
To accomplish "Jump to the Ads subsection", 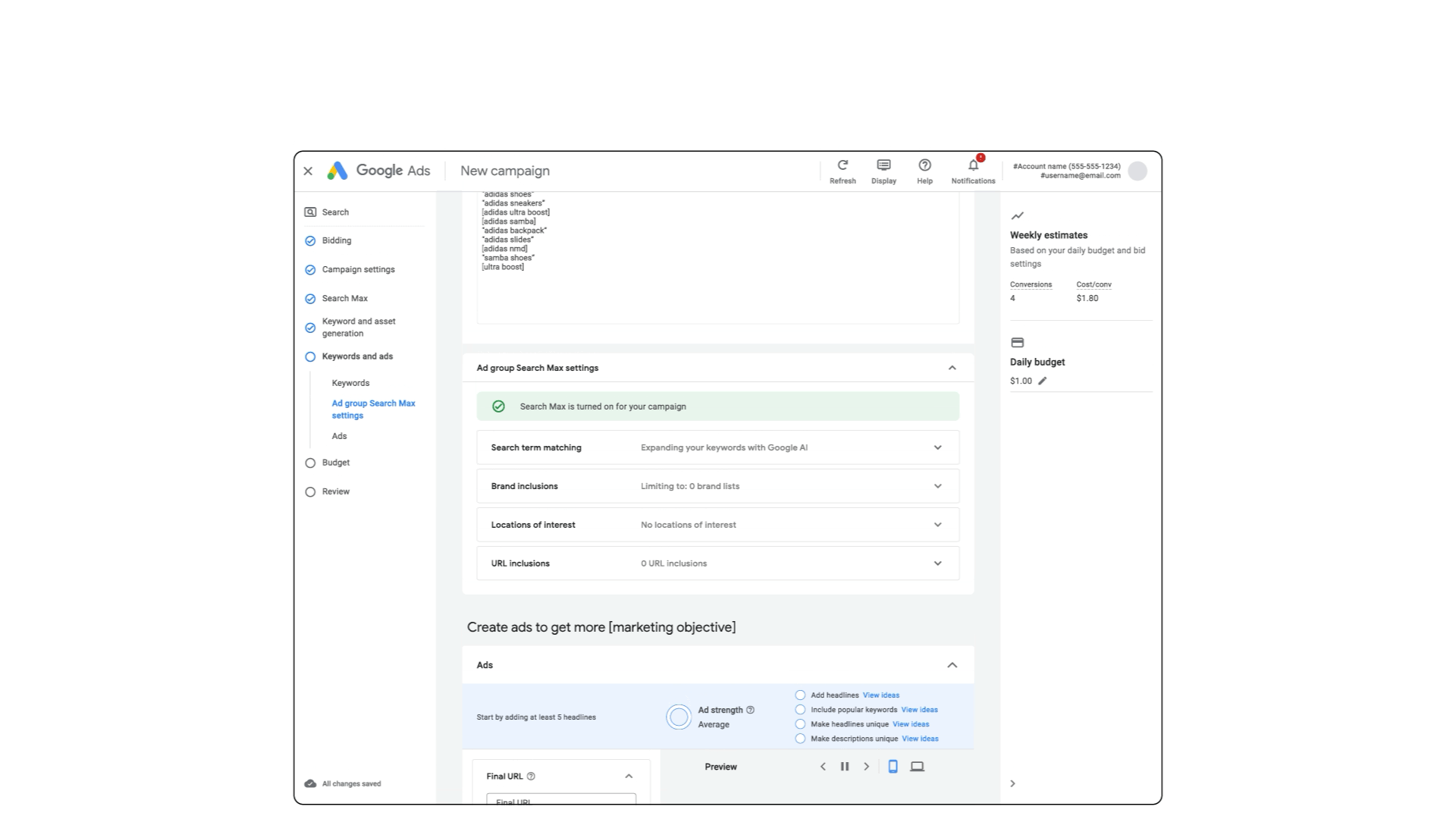I will point(339,436).
